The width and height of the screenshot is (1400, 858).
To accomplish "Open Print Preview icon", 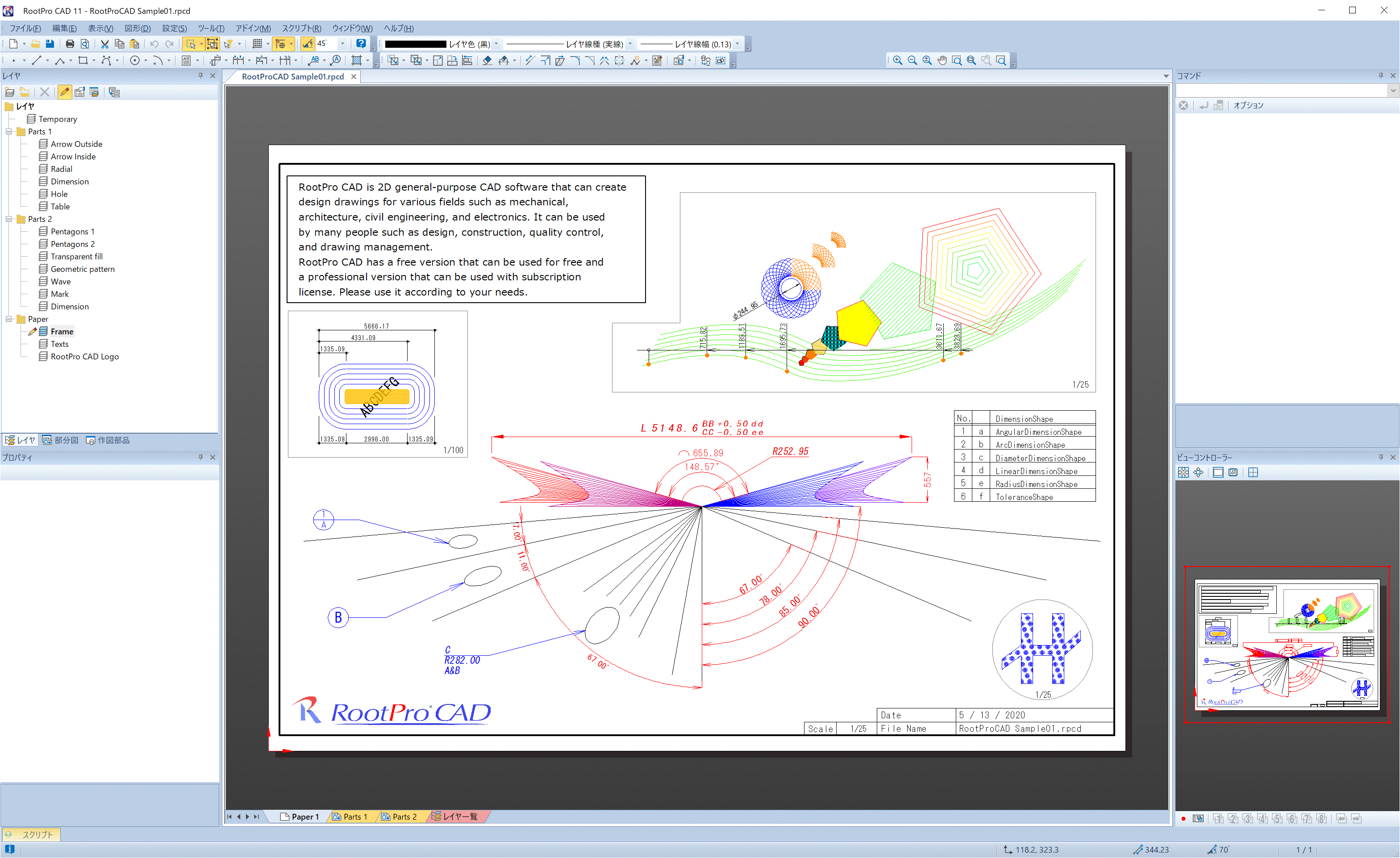I will tap(85, 44).
